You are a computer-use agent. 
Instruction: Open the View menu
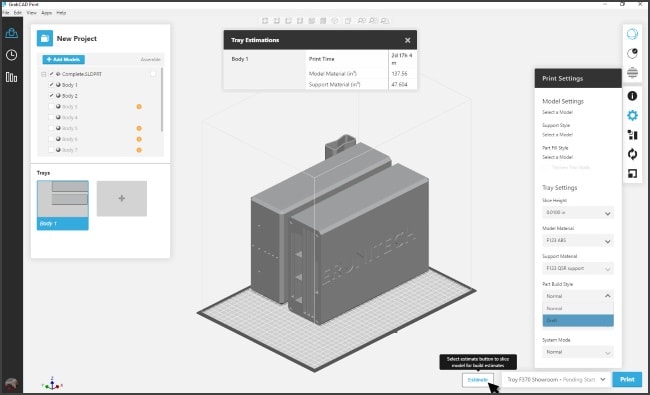point(32,13)
